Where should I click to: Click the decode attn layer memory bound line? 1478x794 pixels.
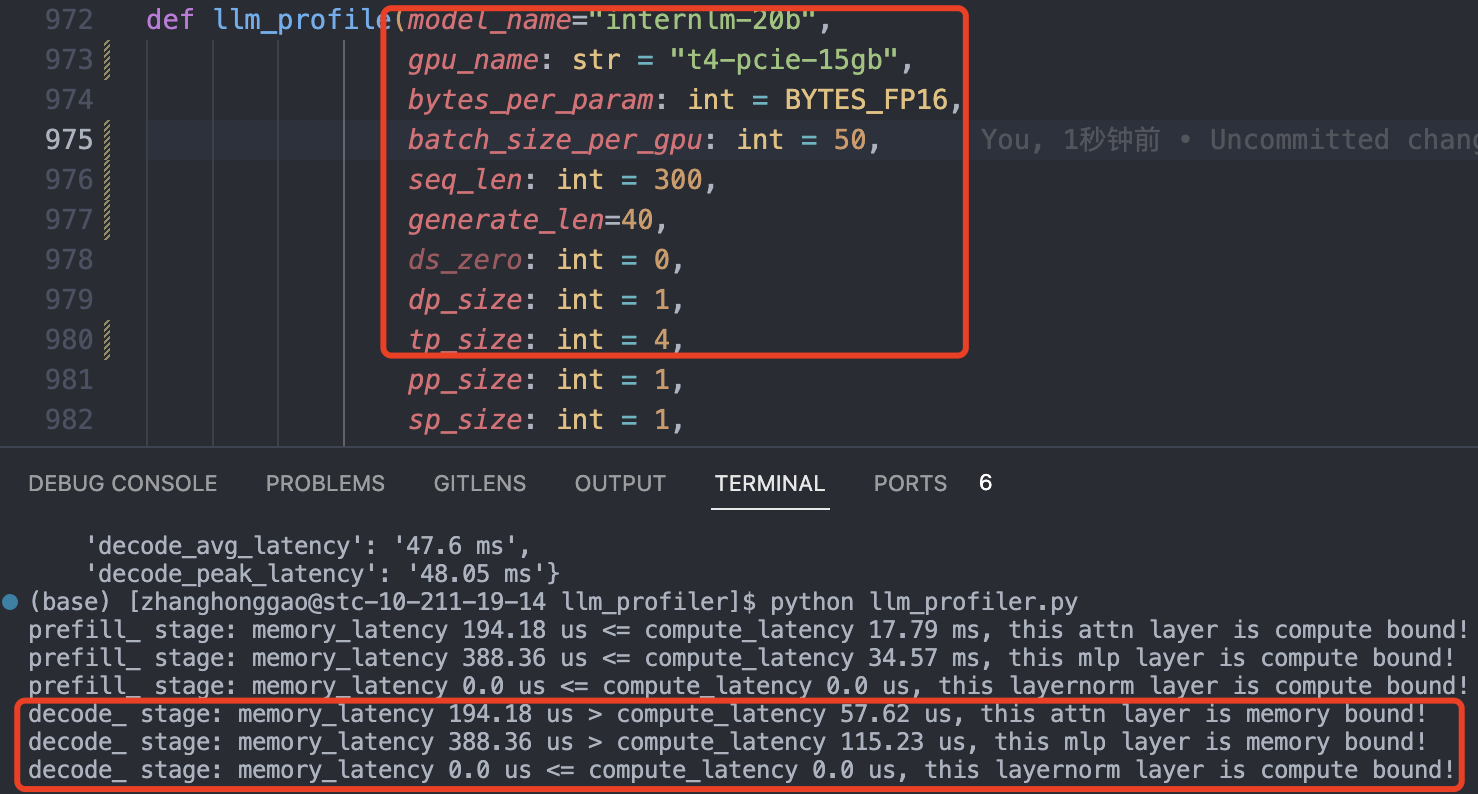point(727,714)
